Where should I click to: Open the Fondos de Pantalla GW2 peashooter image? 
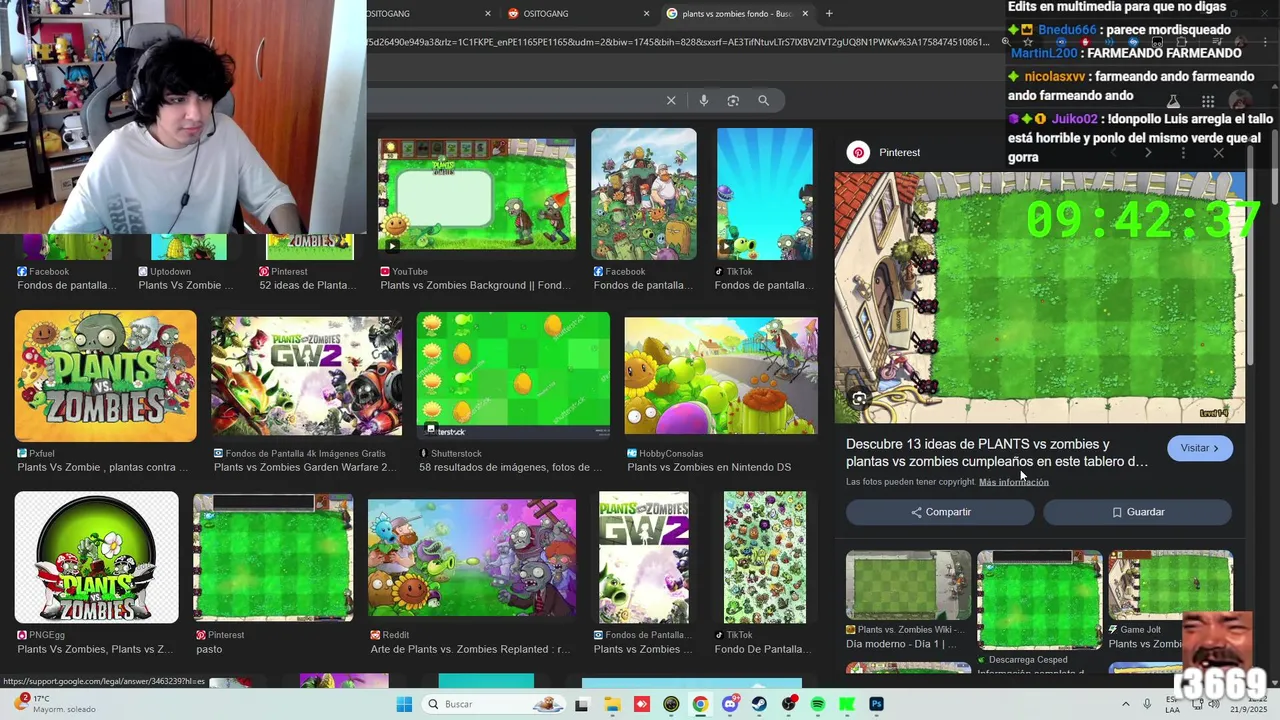[643, 557]
